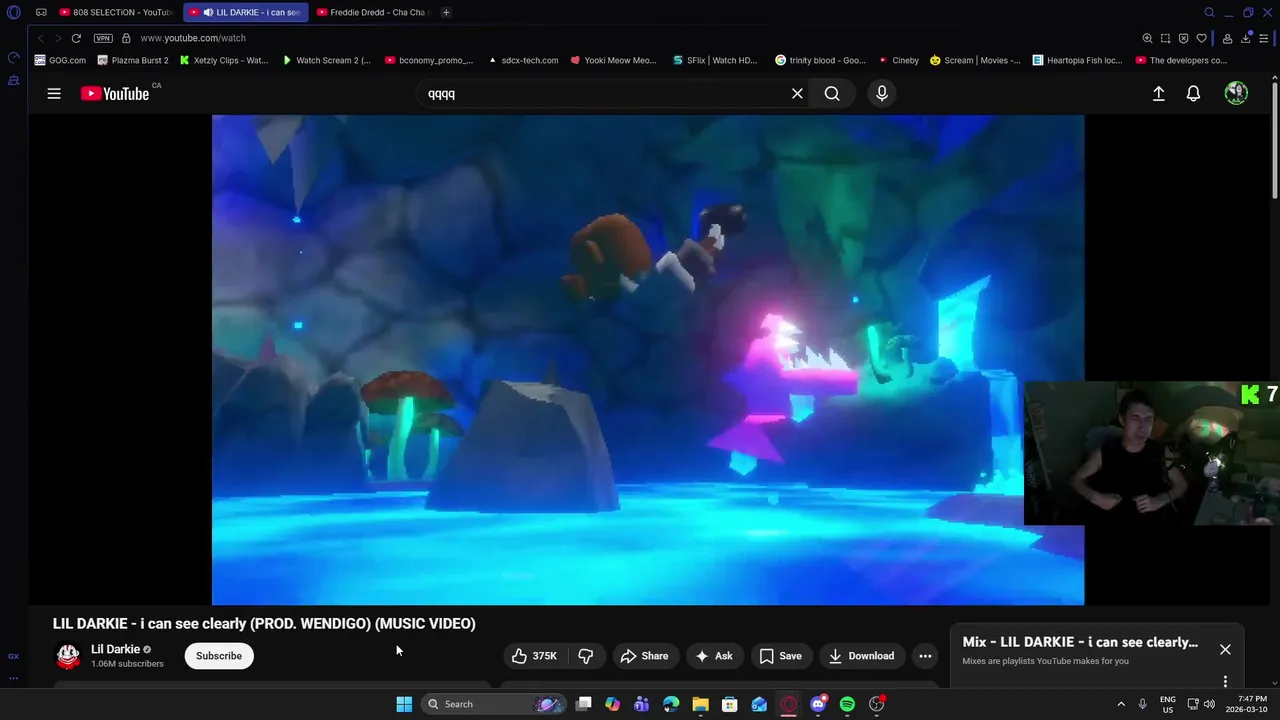Clear the search box text
The image size is (1280, 720).
point(797,93)
